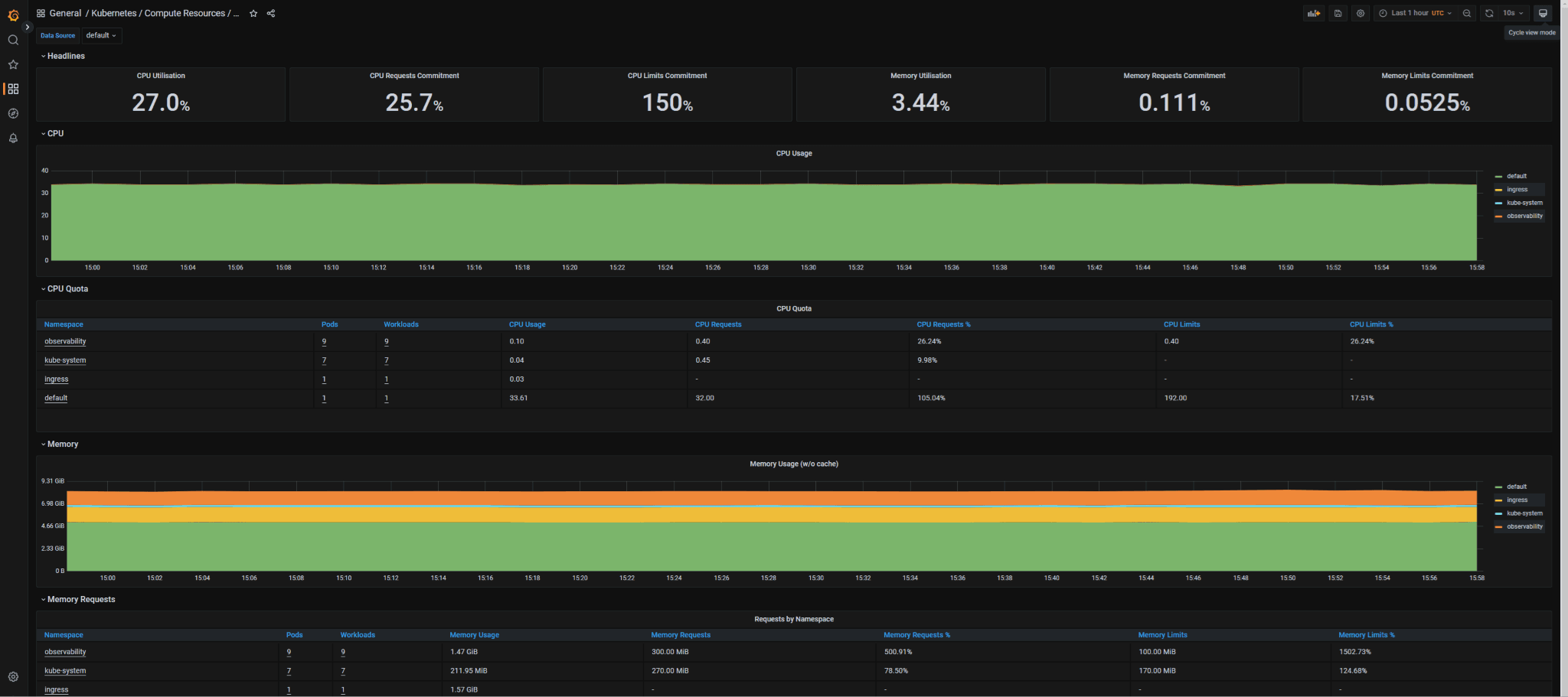The width and height of the screenshot is (1568, 697).
Task: Collapse the CPU row
Action: point(52,133)
